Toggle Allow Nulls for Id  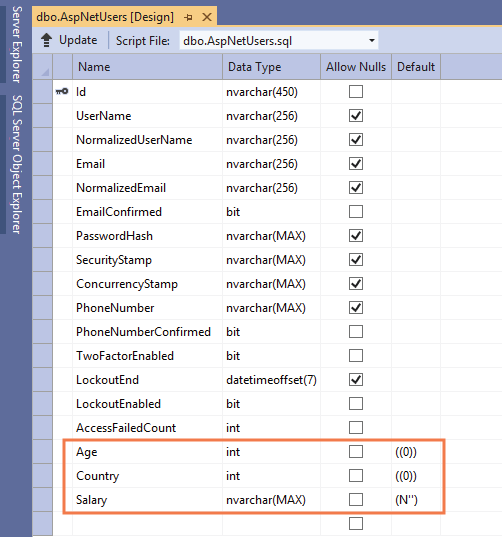tap(356, 91)
